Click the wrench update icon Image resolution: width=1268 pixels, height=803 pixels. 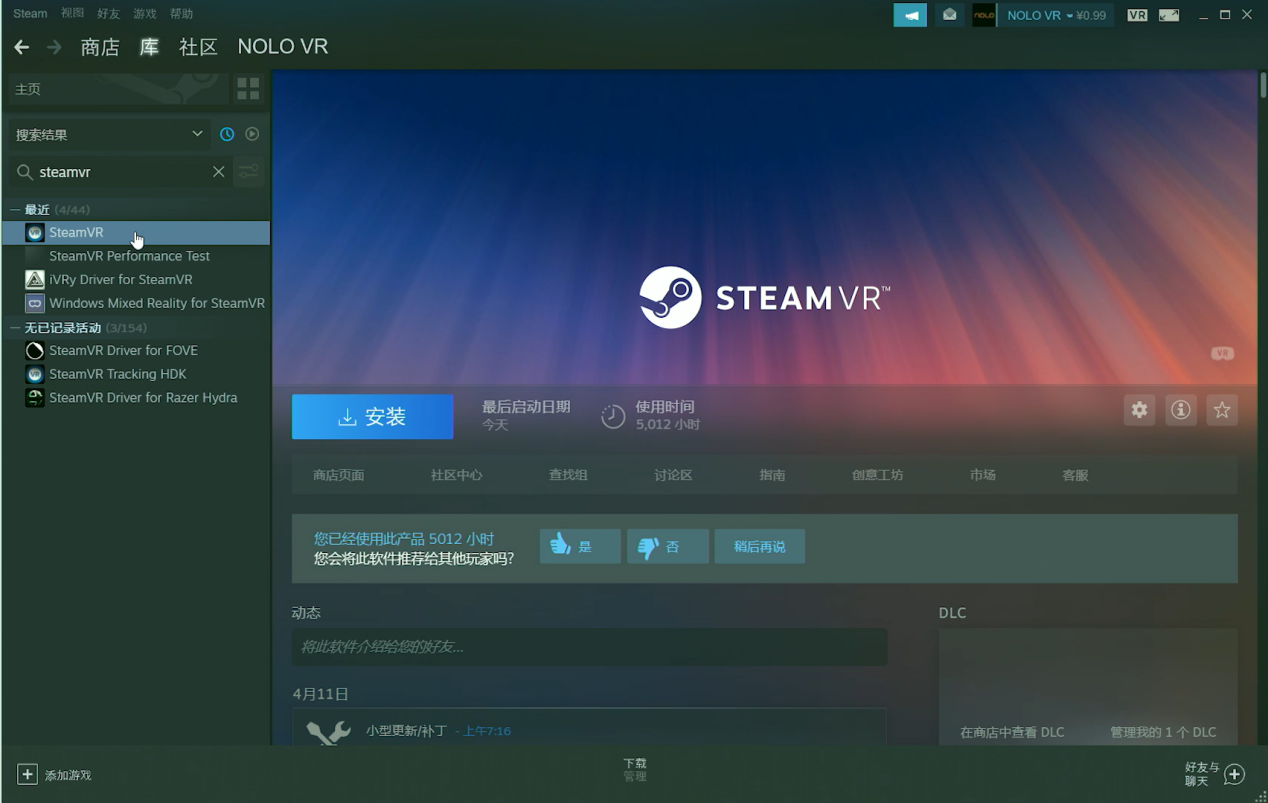(x=328, y=733)
